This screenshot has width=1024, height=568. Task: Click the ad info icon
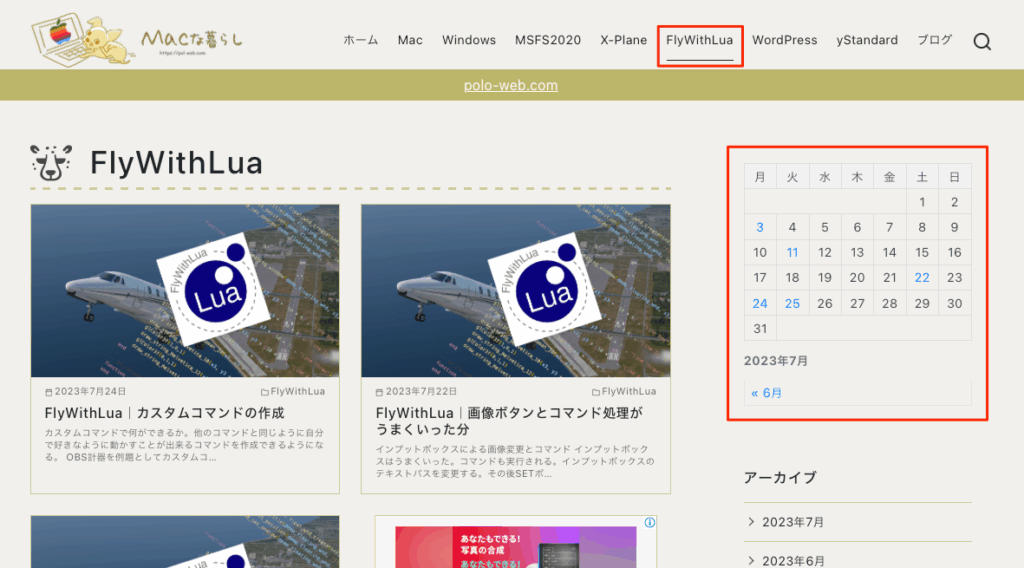point(649,522)
